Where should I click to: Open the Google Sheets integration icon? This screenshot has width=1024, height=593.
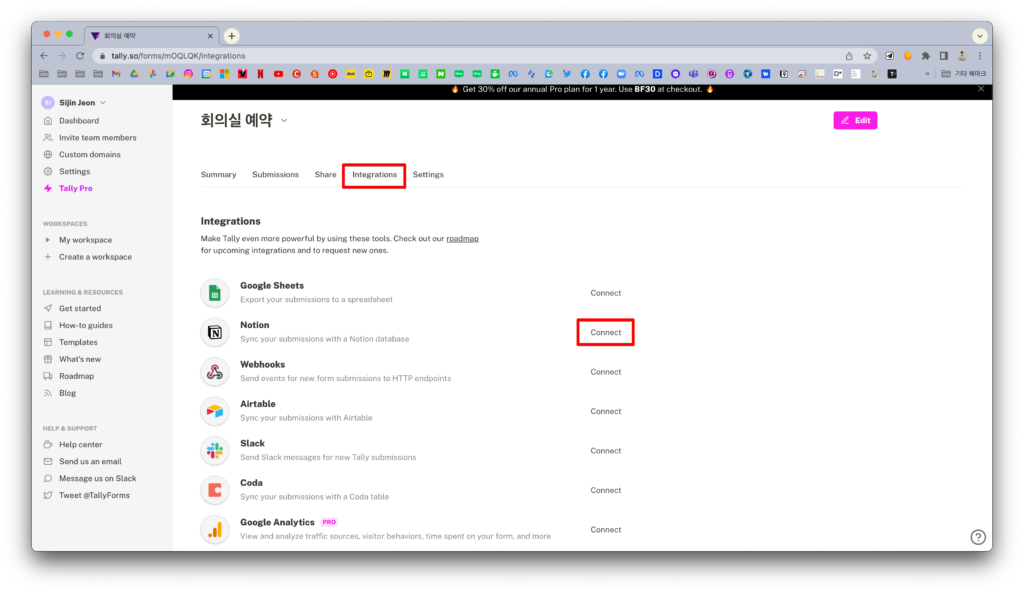pyautogui.click(x=215, y=293)
